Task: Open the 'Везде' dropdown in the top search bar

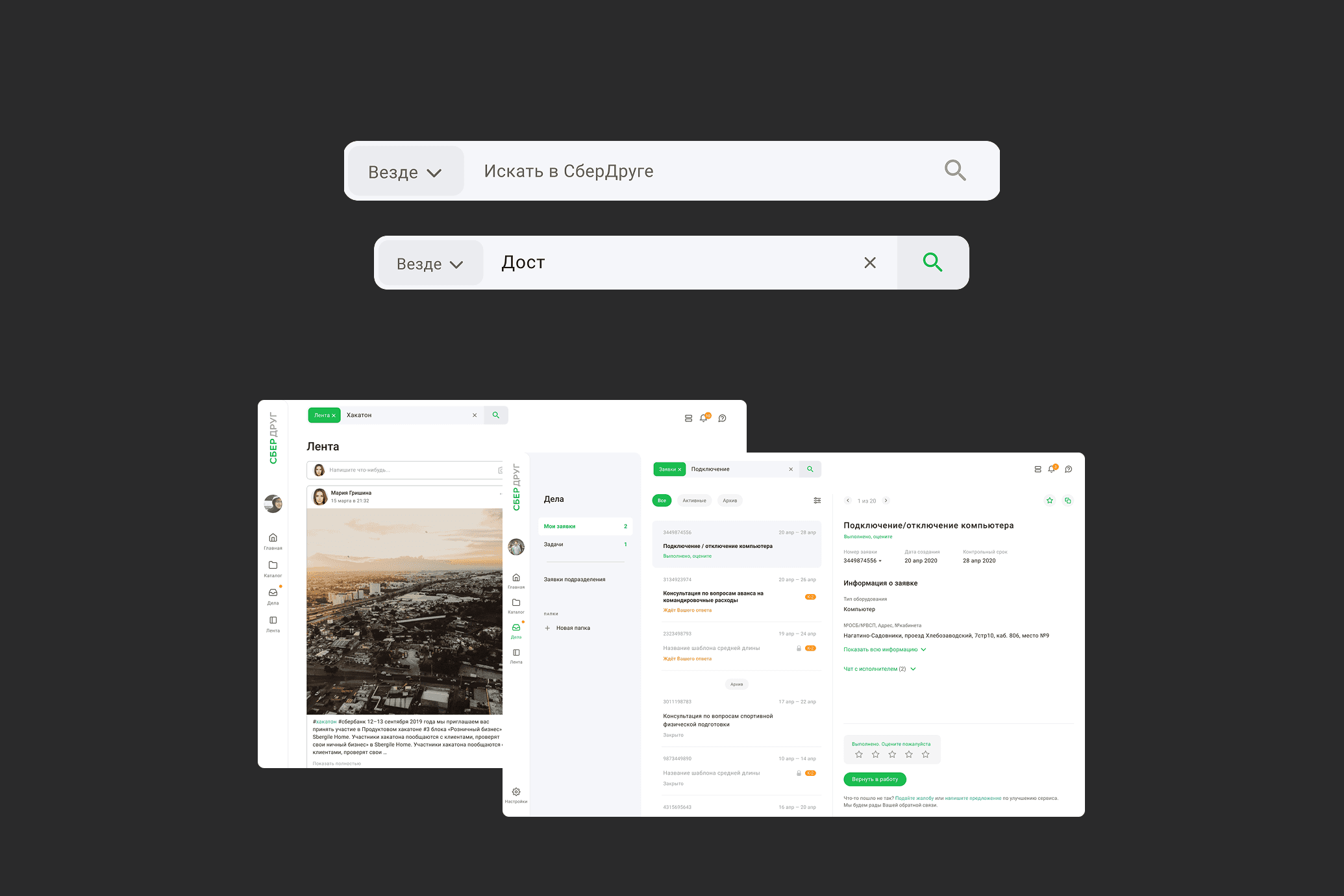Action: click(x=405, y=171)
